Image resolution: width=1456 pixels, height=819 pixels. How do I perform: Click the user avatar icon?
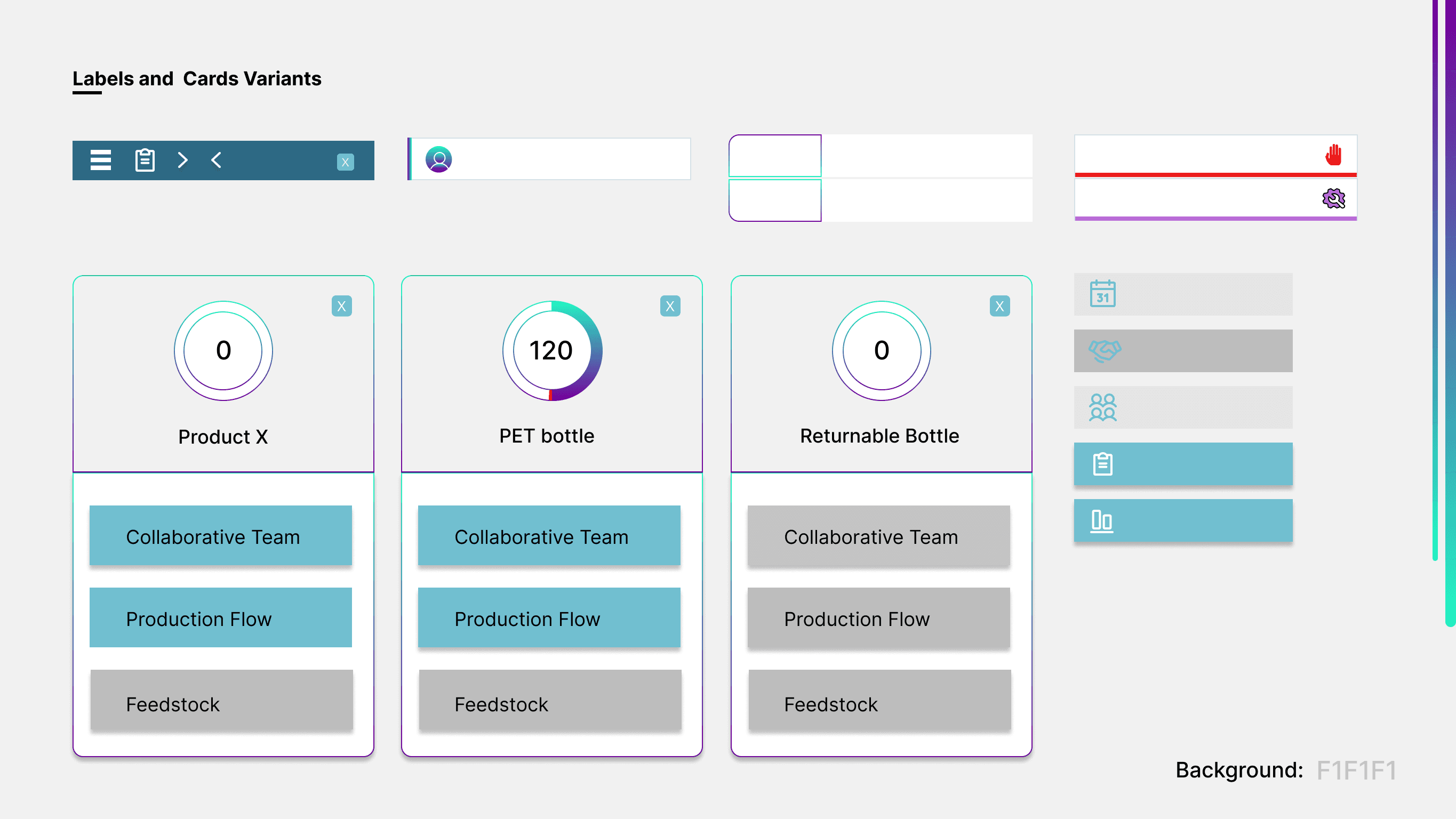(x=438, y=159)
